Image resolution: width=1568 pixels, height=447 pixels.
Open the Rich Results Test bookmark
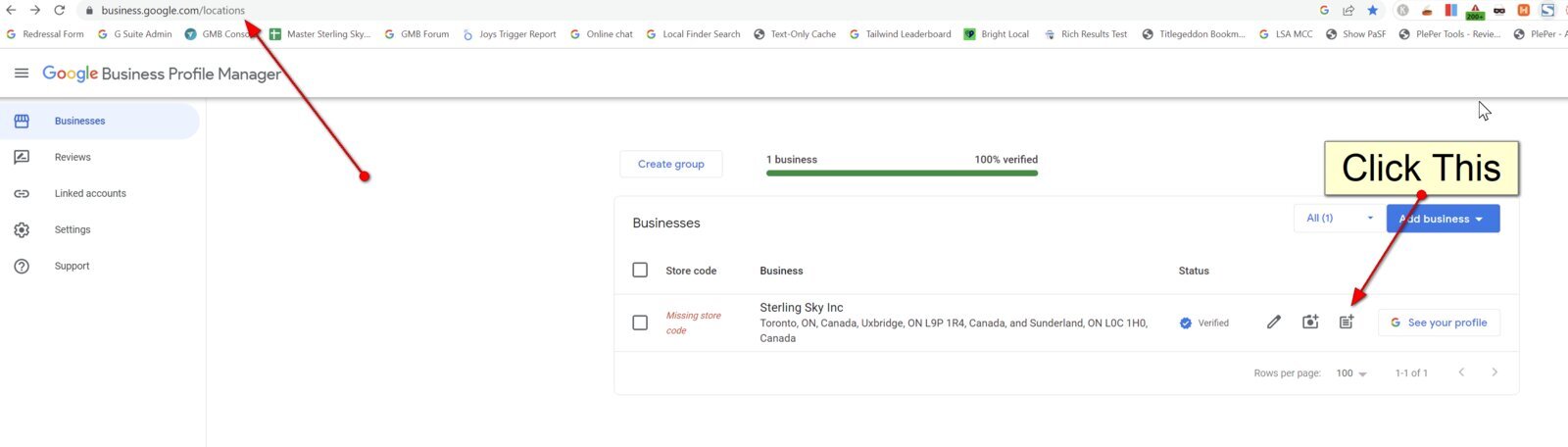pos(1086,34)
